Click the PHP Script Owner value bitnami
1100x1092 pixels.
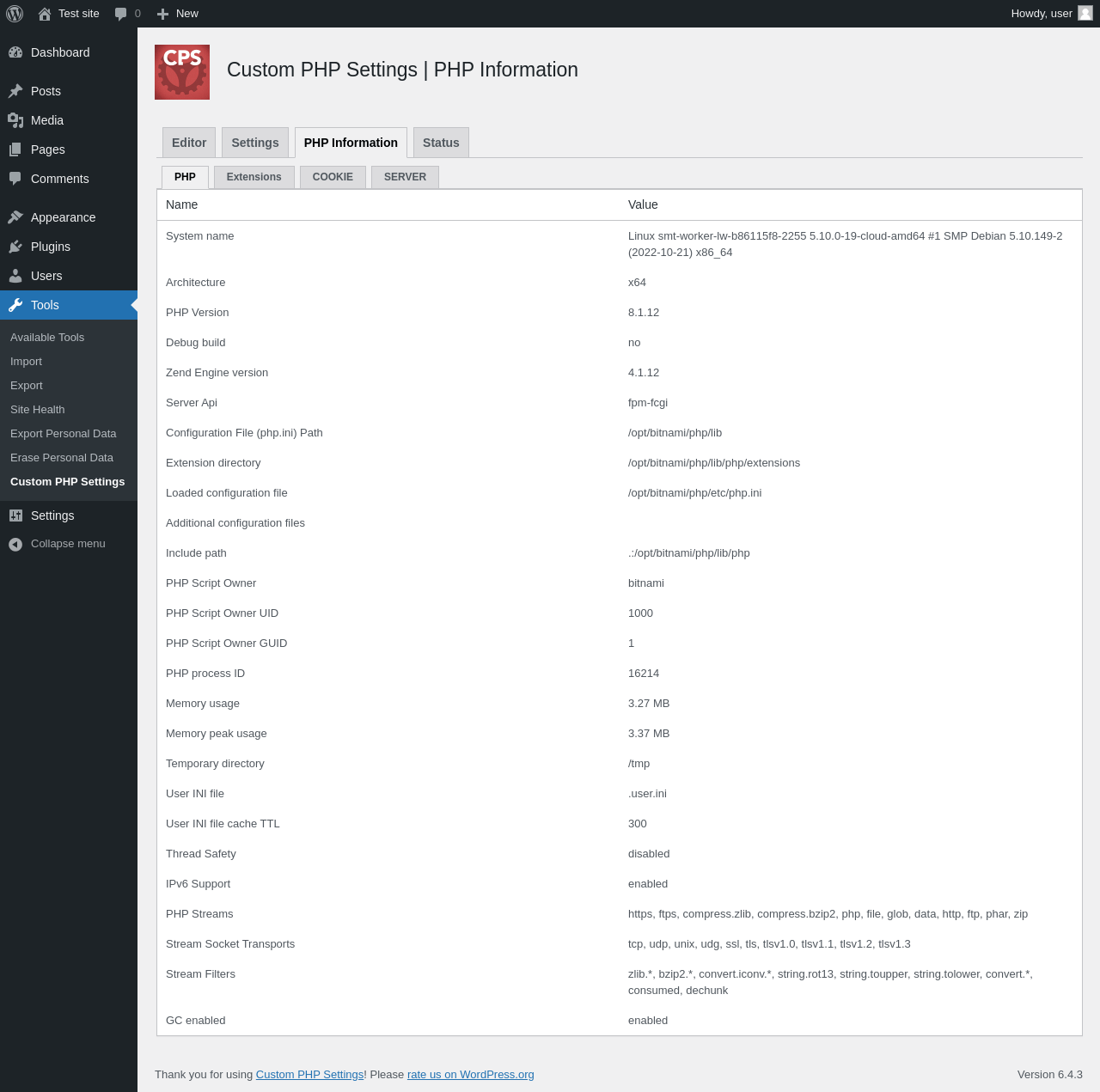click(x=646, y=583)
